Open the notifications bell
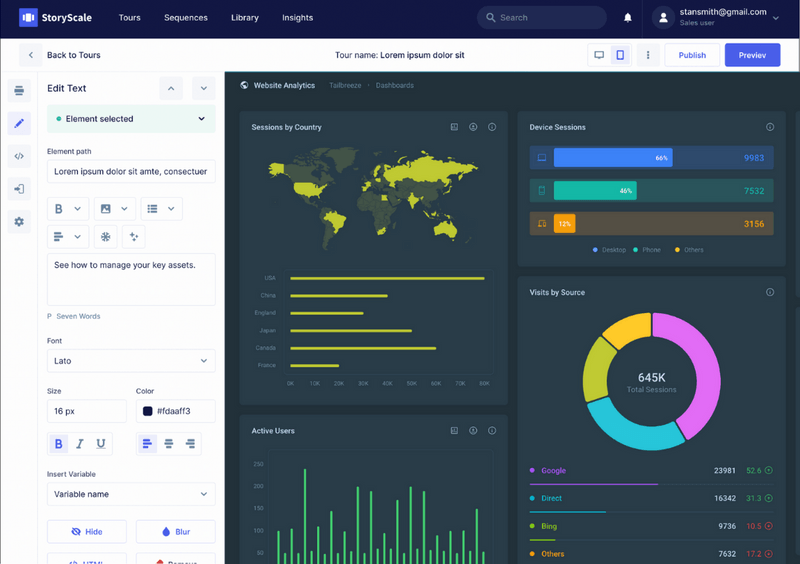The height and width of the screenshot is (564, 800). coord(628,18)
